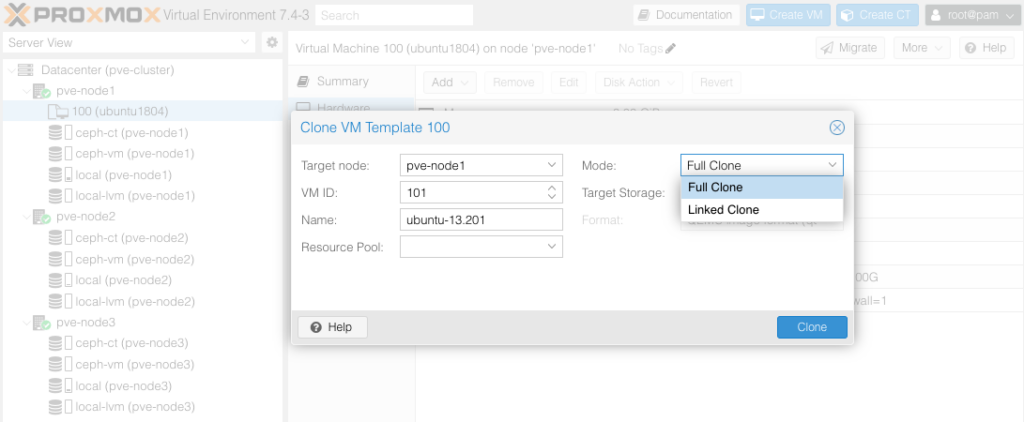
Task: Click the tree settings gear icon
Action: click(272, 42)
